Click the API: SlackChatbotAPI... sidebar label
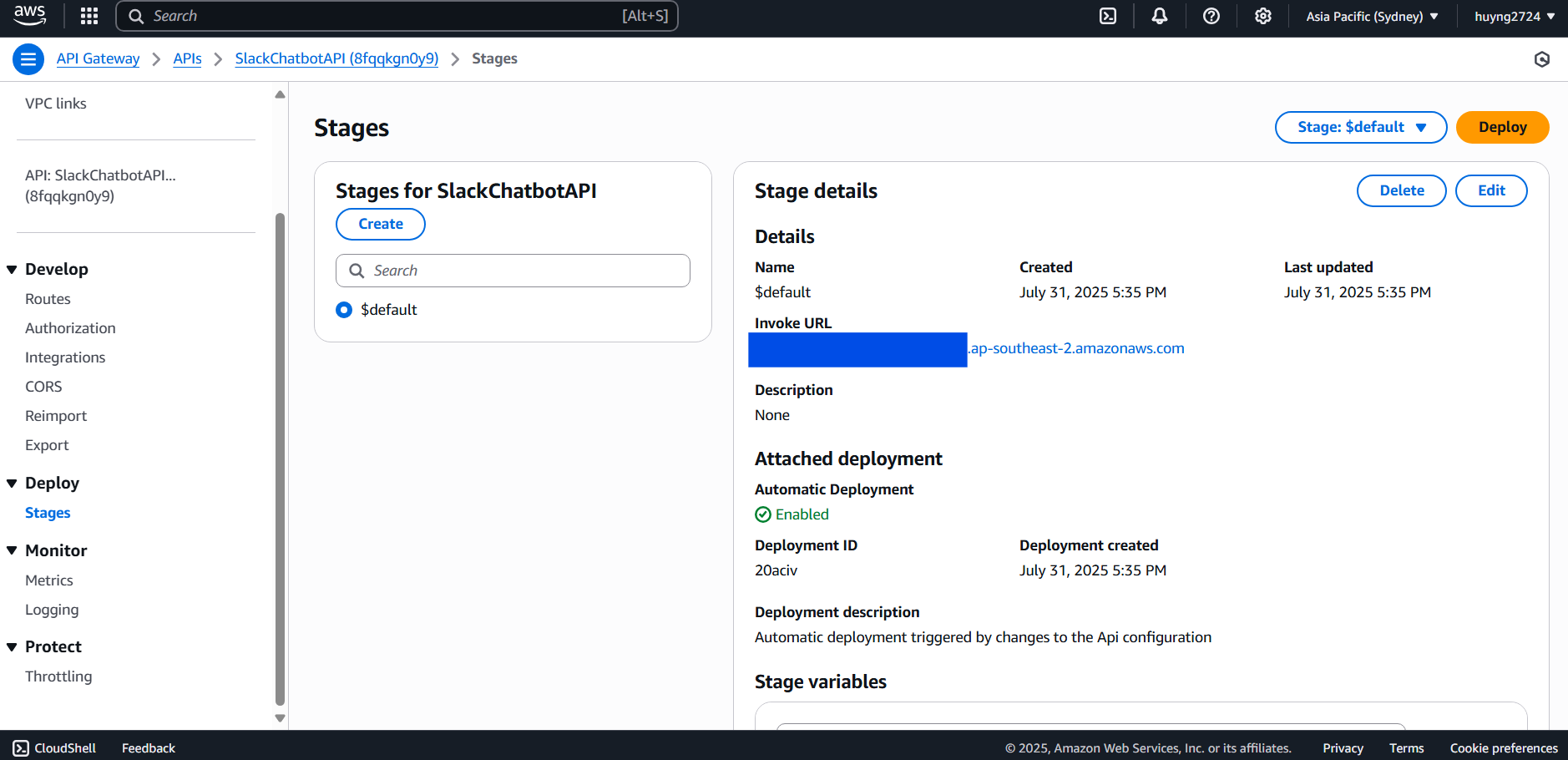The image size is (1568, 760). coord(100,185)
